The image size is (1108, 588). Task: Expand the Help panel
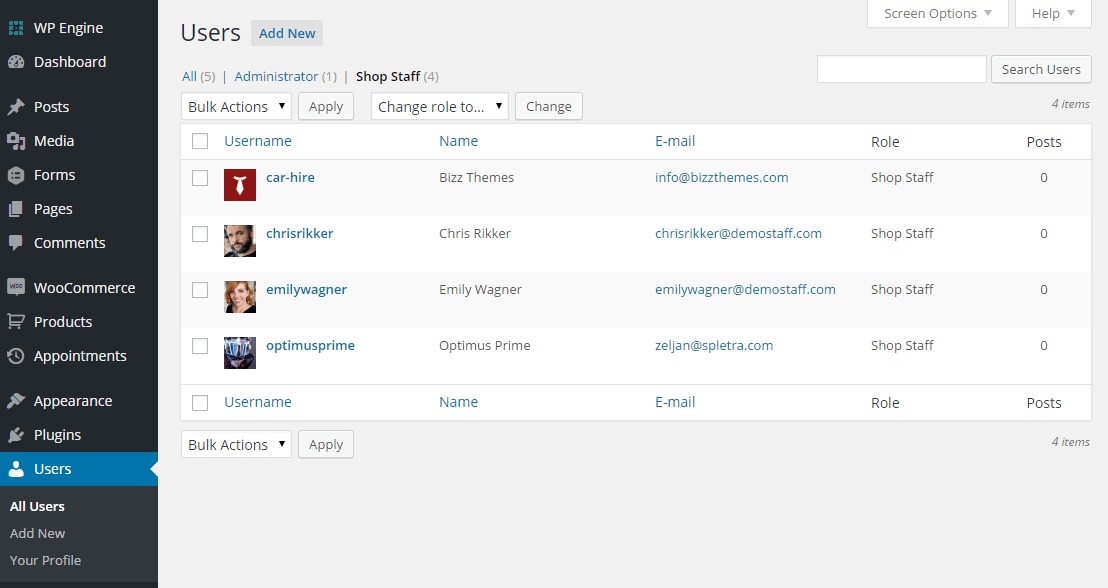tap(1053, 13)
